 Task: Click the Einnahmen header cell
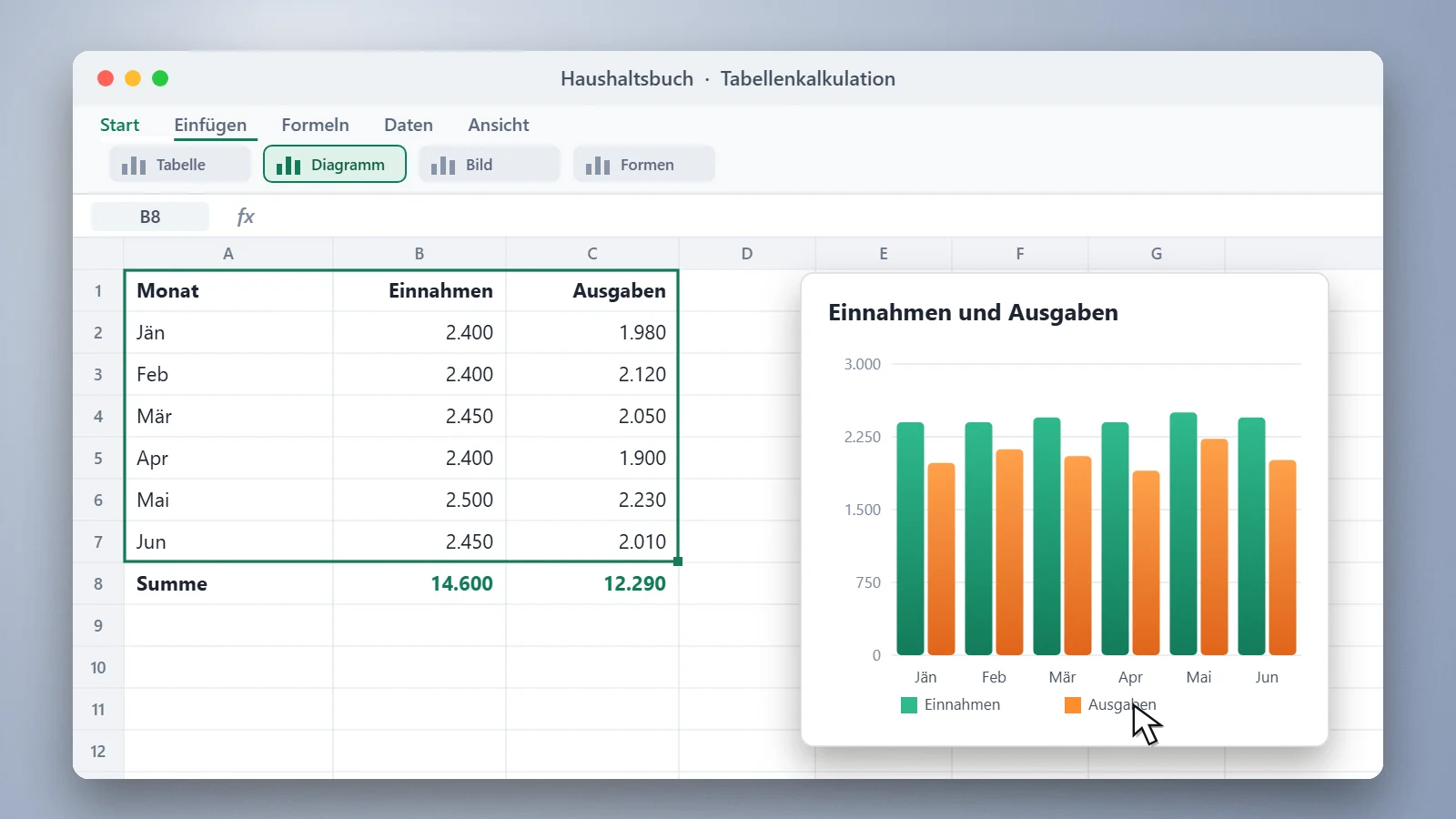(x=420, y=291)
